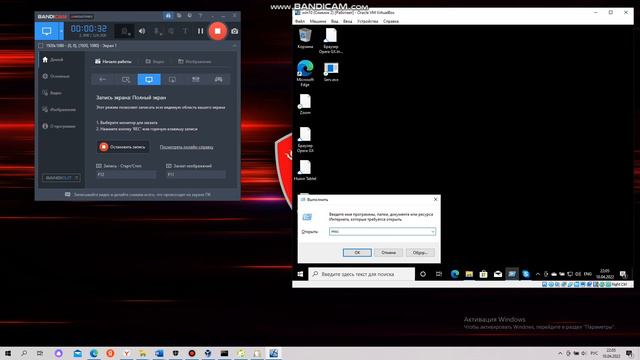
Task: Stop recording with the red Bandicam button
Action: pos(218,31)
